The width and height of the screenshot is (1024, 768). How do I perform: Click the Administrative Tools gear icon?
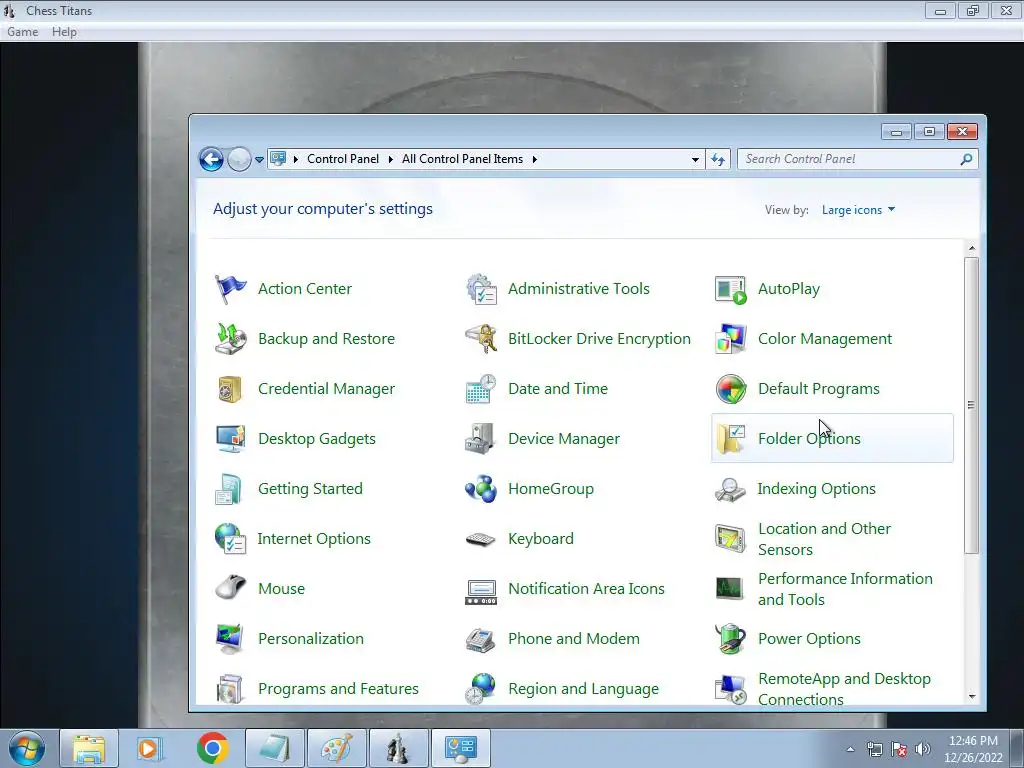pyautogui.click(x=481, y=289)
